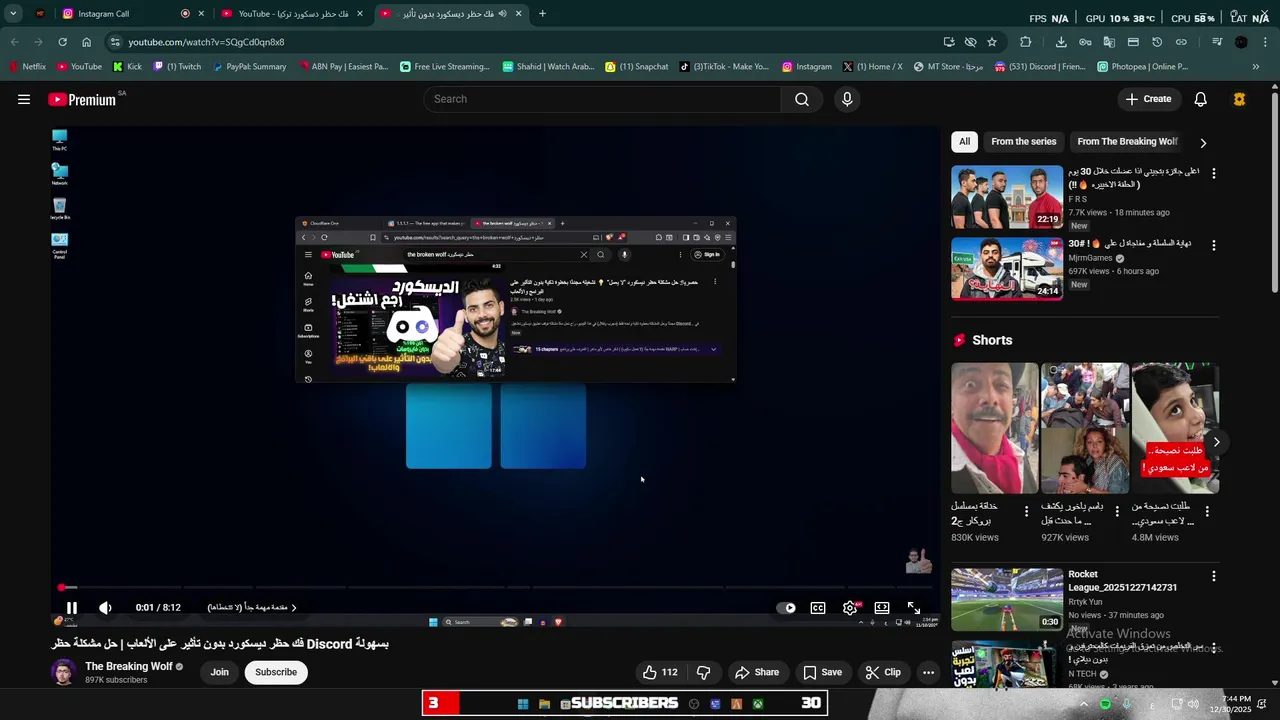Open the browser three-dot menu

(1266, 42)
